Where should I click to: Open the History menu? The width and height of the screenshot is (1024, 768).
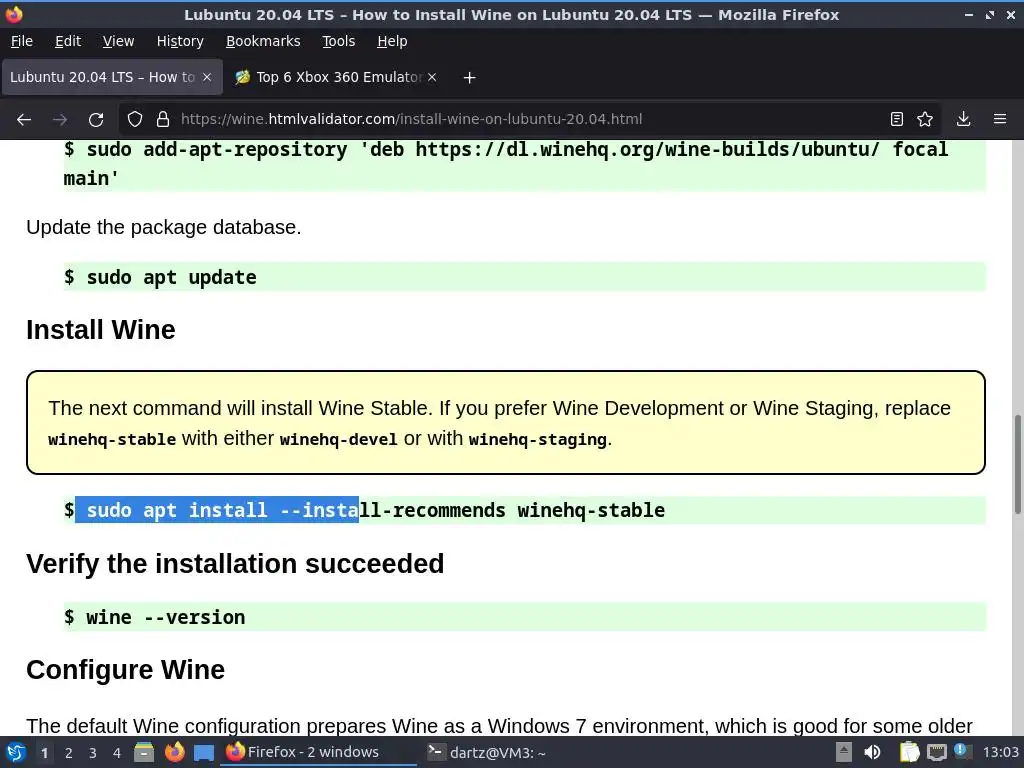[180, 41]
